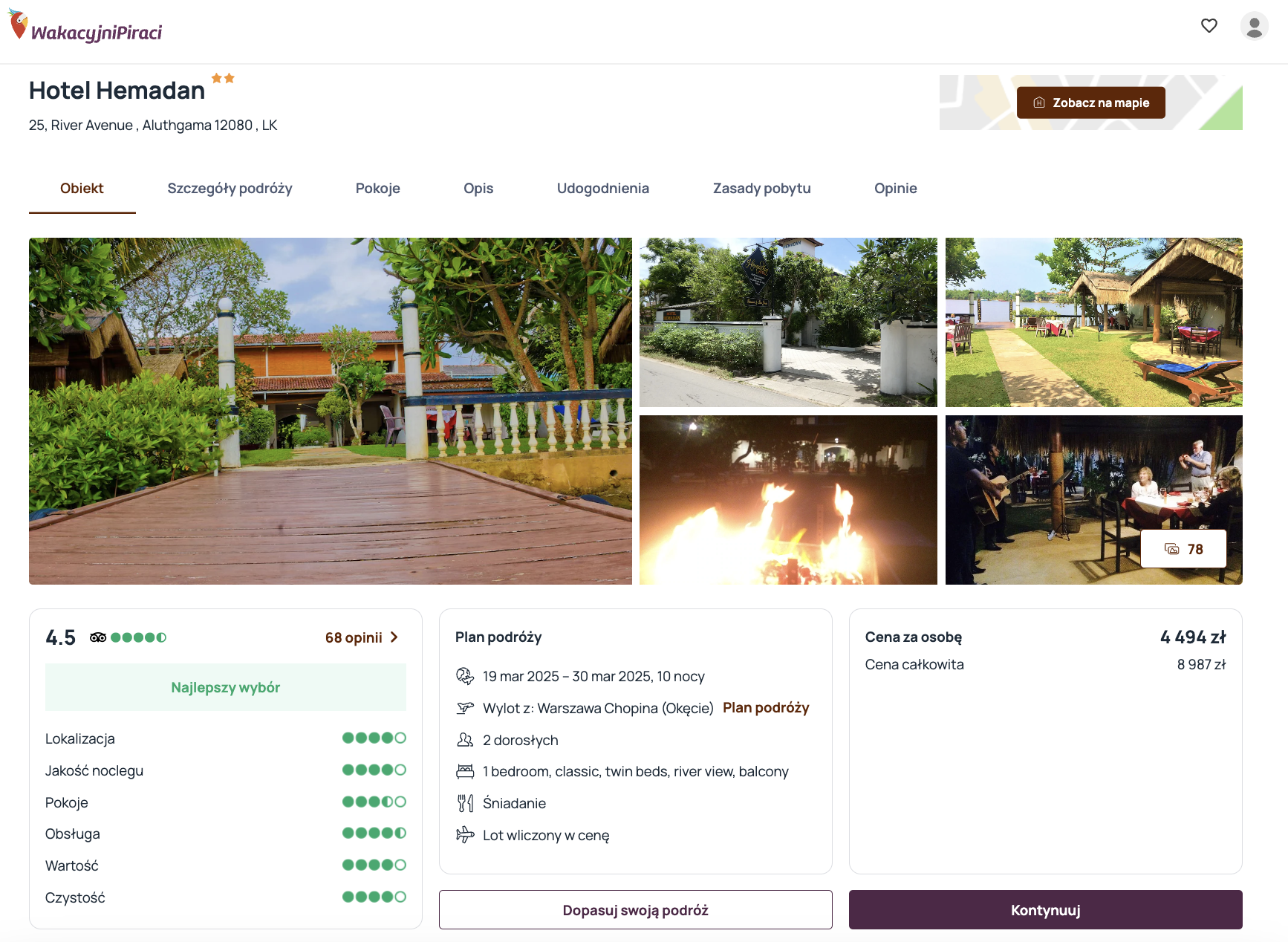Click the departure plane icon near Wylot z
This screenshot has width=1288, height=942.
[465, 708]
